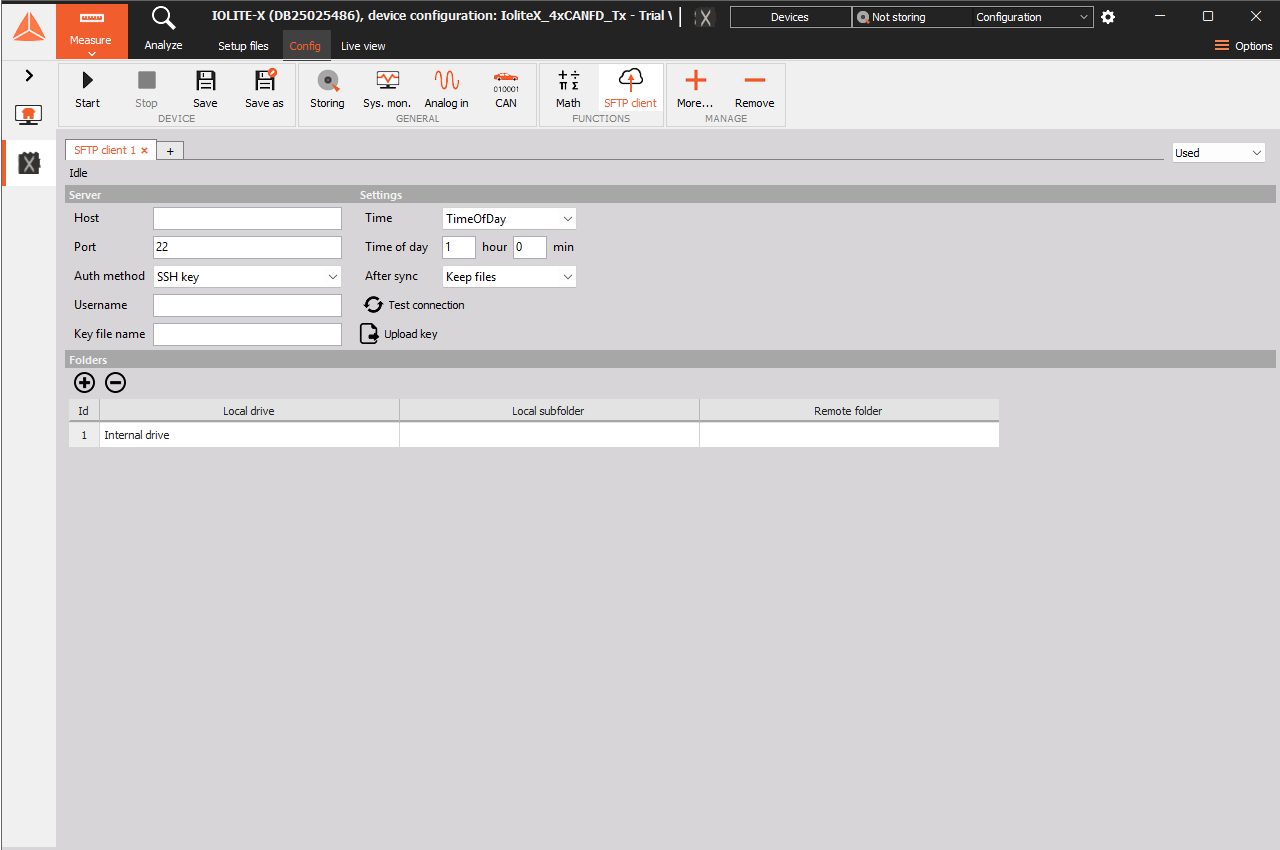Select the X device icon in left sidebar
This screenshot has height=850, width=1280.
coord(29,163)
